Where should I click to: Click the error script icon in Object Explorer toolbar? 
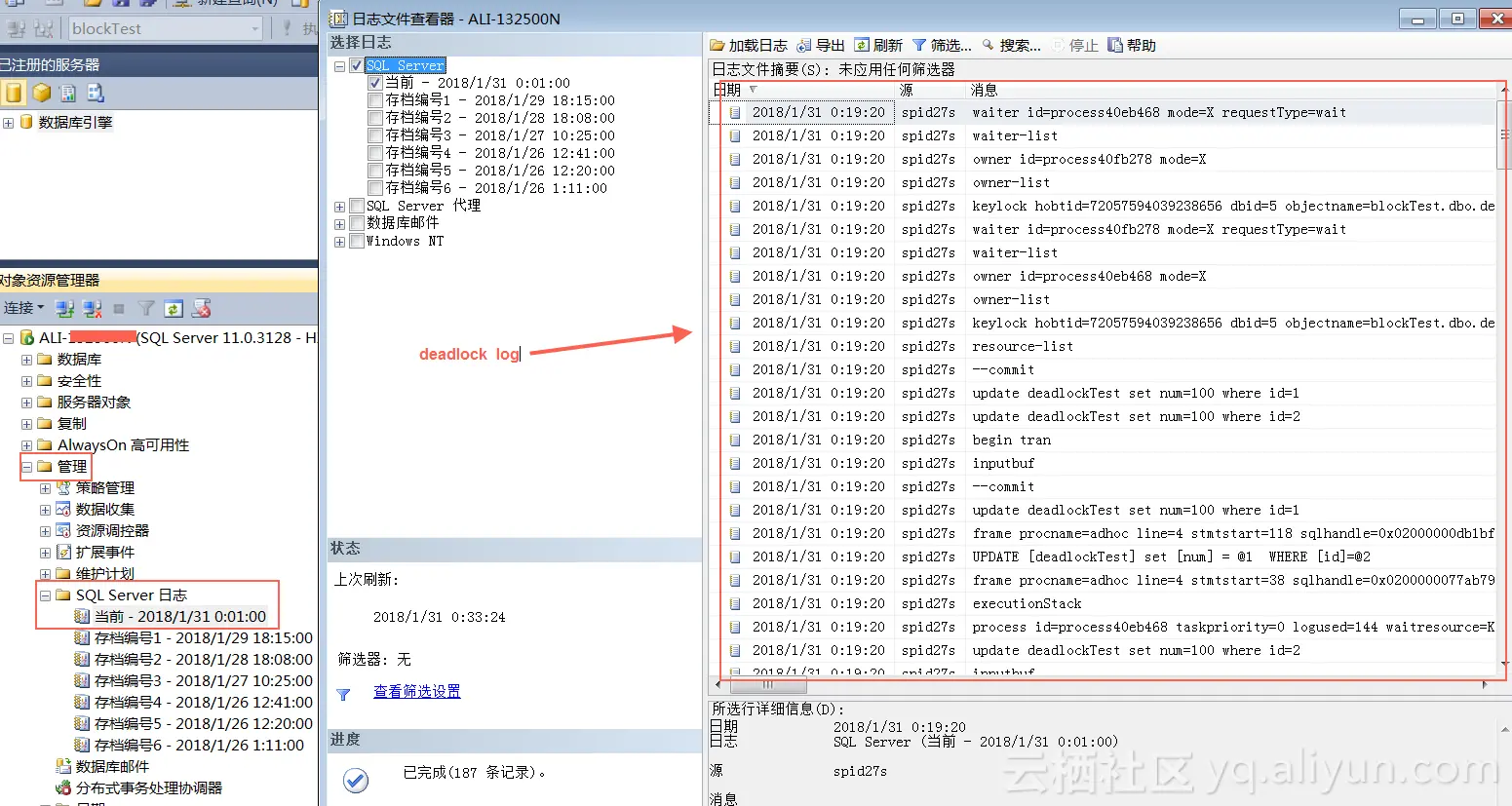click(201, 309)
